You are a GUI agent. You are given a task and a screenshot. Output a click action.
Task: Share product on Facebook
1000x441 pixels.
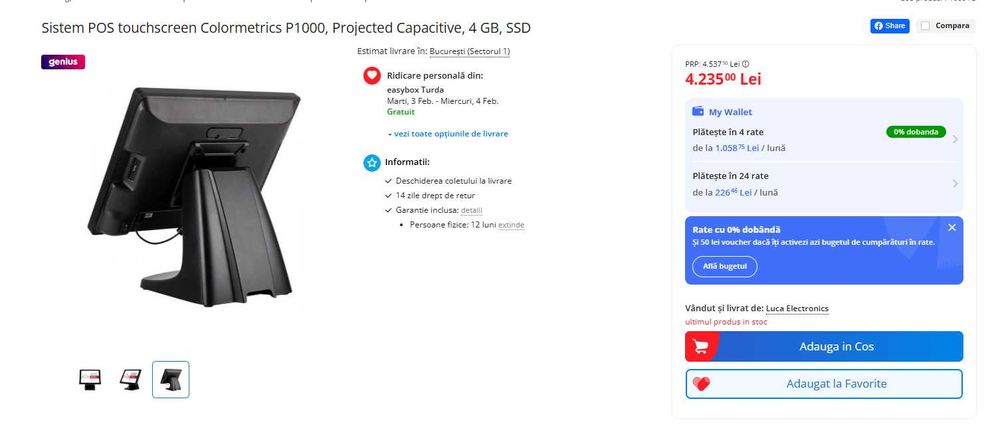888,26
